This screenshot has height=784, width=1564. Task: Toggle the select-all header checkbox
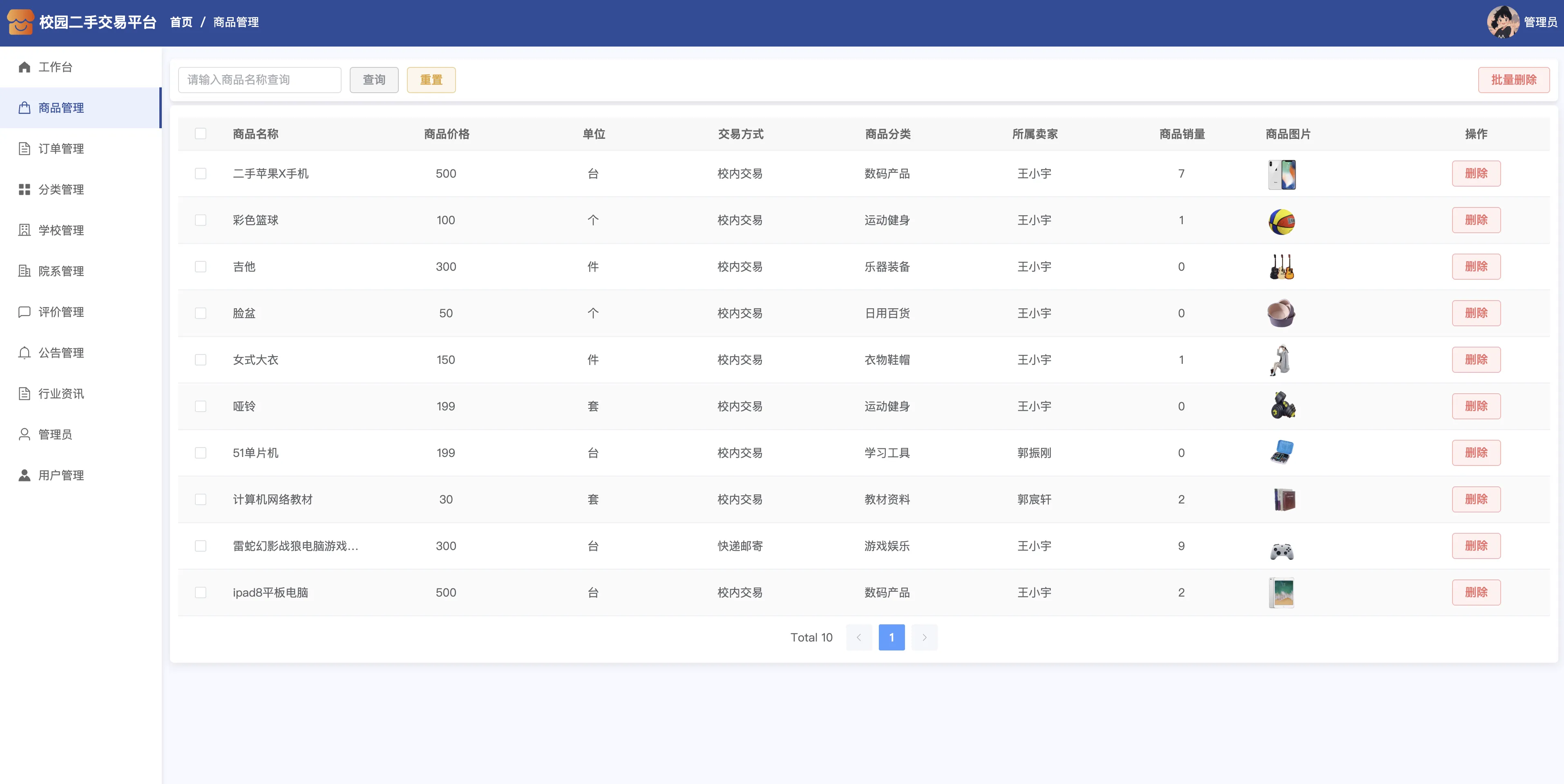pos(200,134)
